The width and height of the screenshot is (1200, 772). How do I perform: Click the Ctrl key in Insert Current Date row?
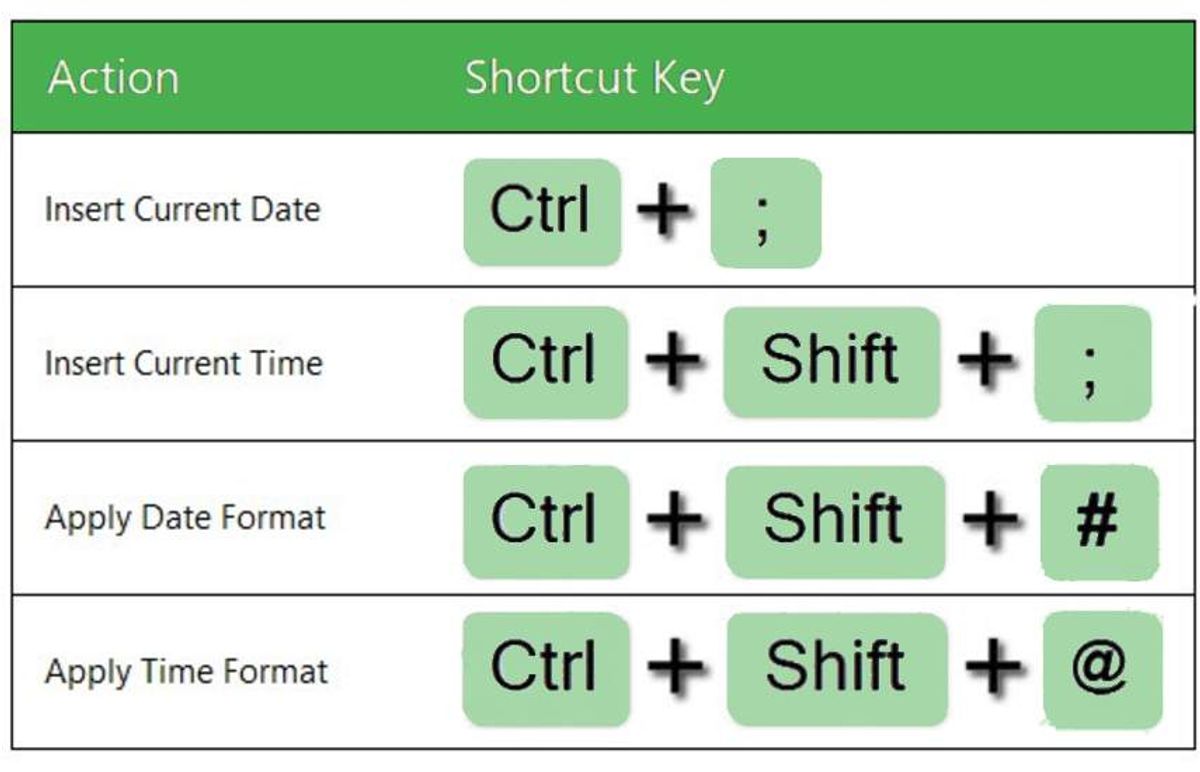click(x=542, y=212)
